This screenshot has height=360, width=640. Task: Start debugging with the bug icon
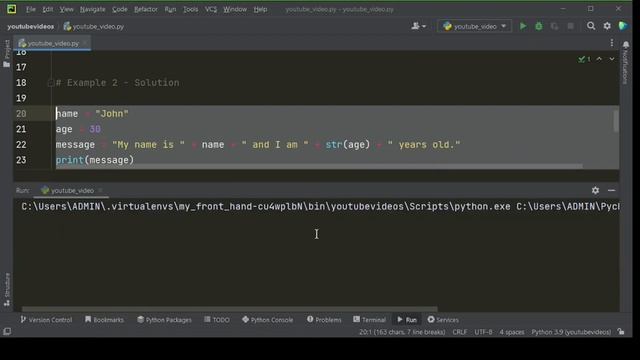click(x=539, y=26)
